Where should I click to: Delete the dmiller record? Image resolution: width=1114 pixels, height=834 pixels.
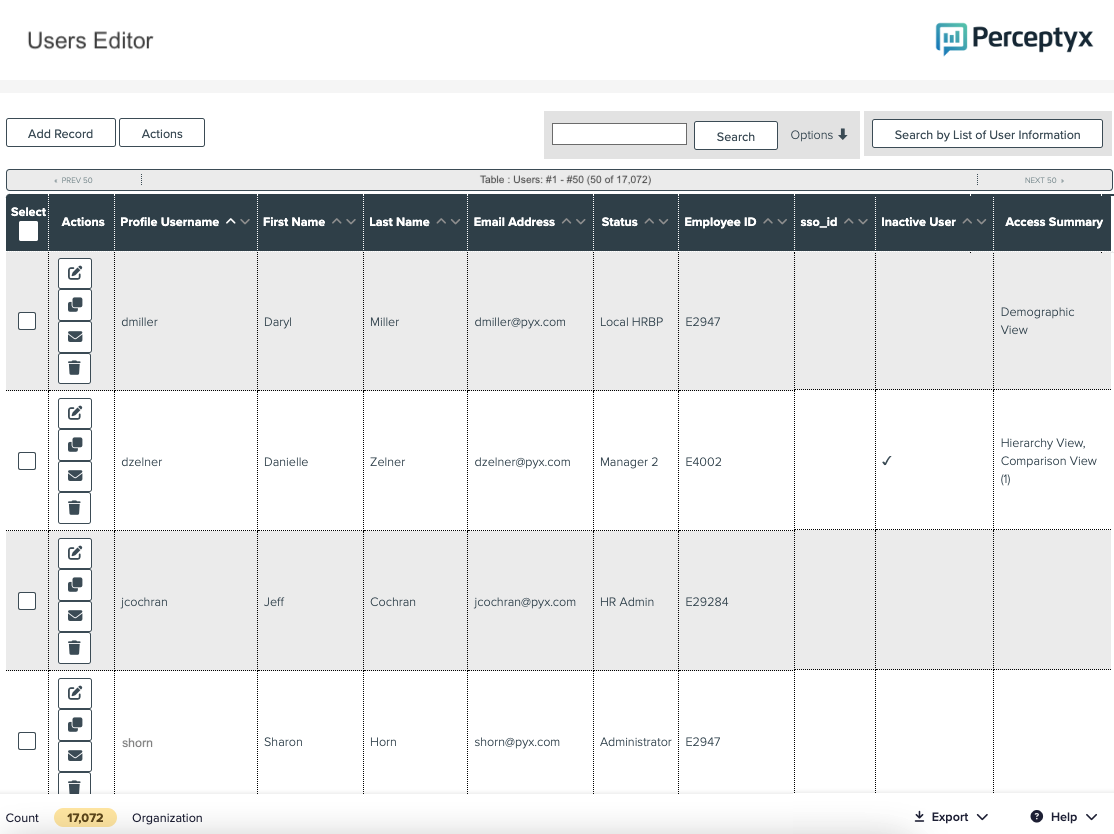coord(75,368)
